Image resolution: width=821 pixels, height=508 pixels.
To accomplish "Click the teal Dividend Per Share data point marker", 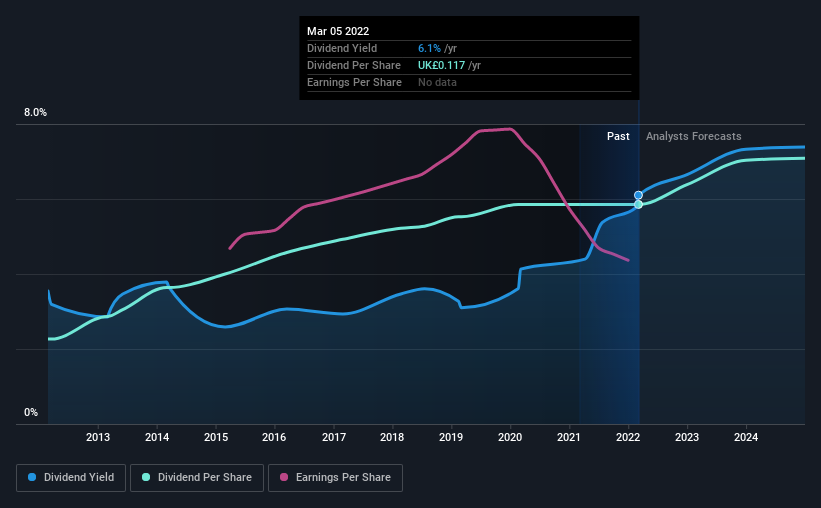I will pos(638,204).
